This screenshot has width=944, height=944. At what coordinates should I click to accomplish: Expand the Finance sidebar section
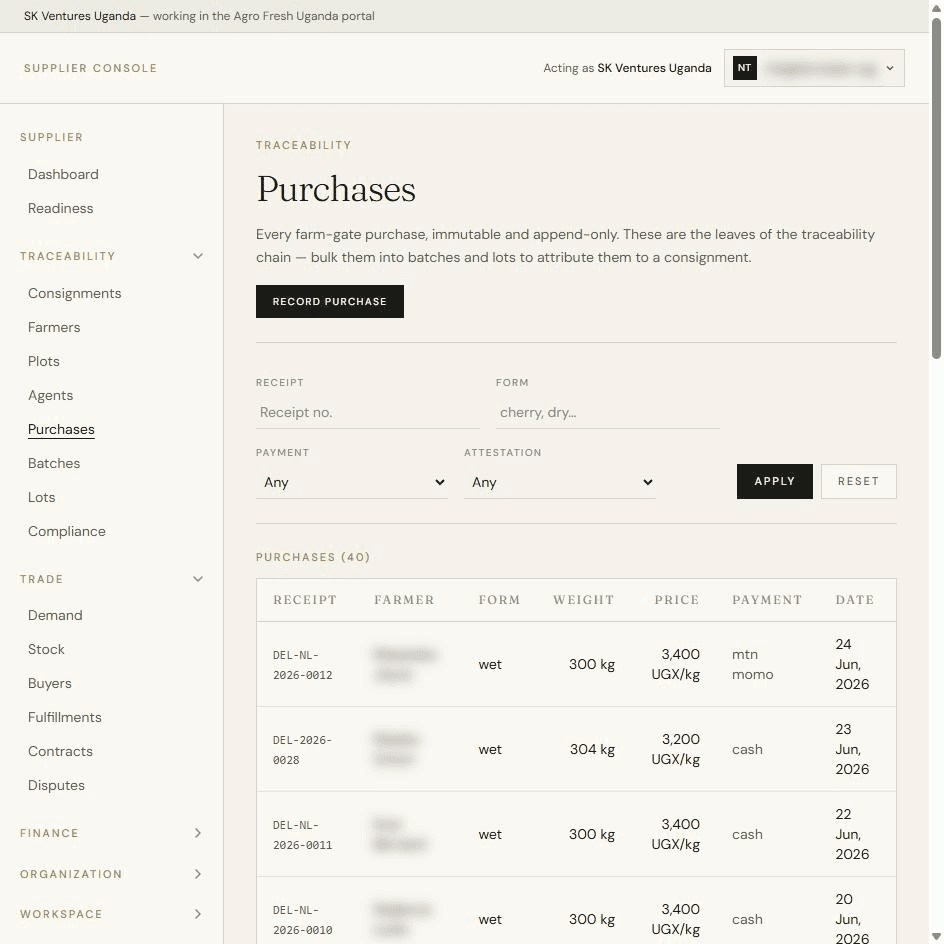[x=197, y=833]
